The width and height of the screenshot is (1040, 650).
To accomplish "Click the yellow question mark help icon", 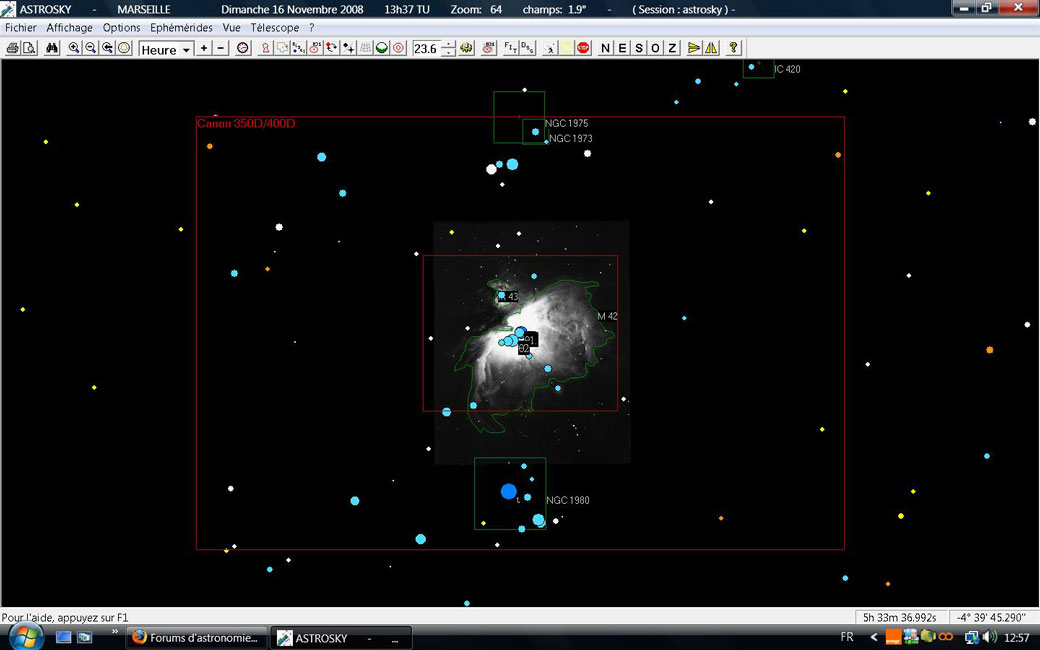I will pos(733,48).
